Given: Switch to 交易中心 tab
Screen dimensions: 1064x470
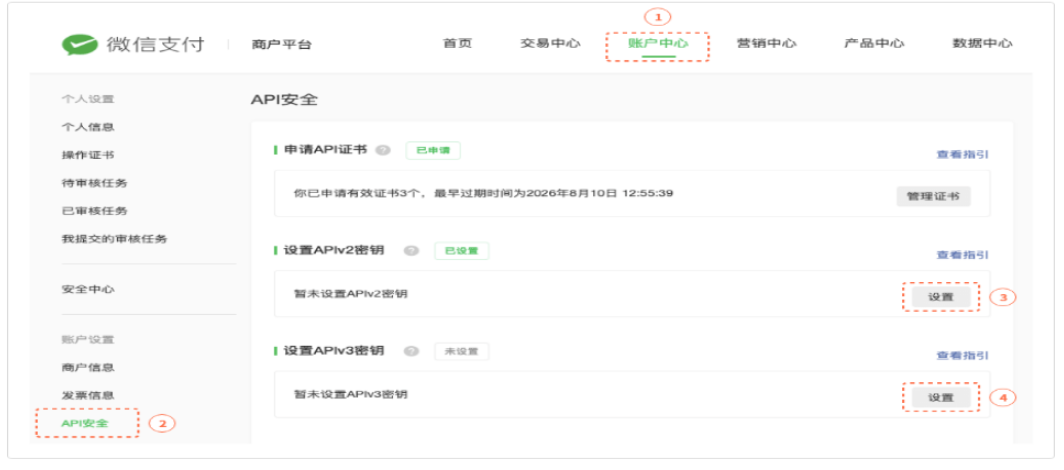Looking at the screenshot, I should click(550, 44).
